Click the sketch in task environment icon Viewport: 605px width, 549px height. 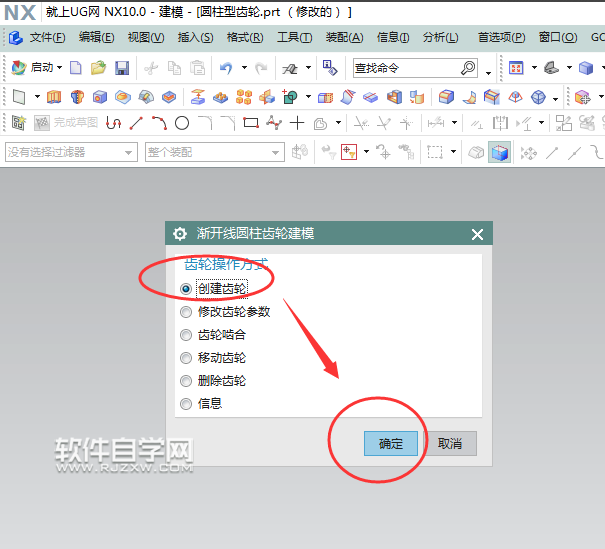[18, 123]
